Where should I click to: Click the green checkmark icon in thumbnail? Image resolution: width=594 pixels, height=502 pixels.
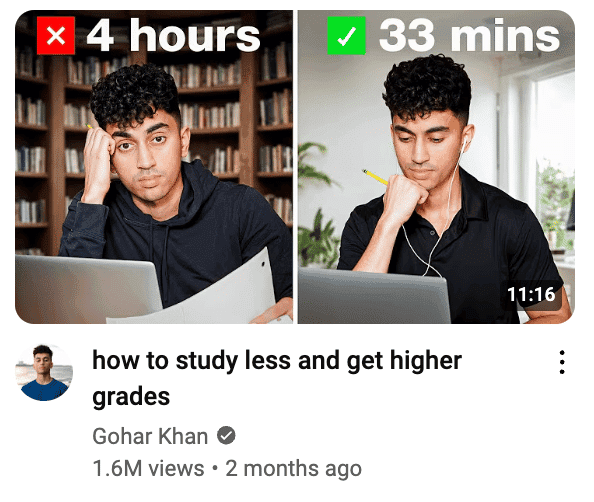coord(346,36)
